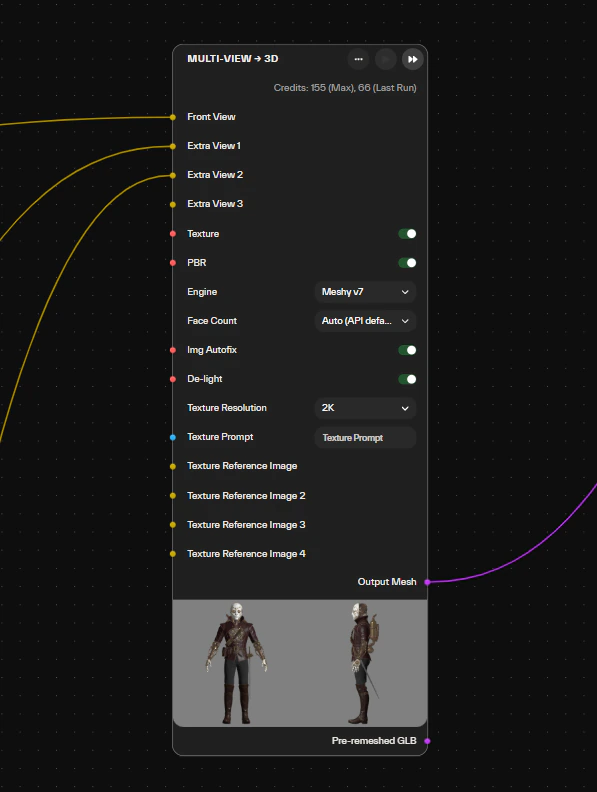Viewport: 597px width, 792px height.
Task: Click the red Texture input port
Action: tap(173, 234)
